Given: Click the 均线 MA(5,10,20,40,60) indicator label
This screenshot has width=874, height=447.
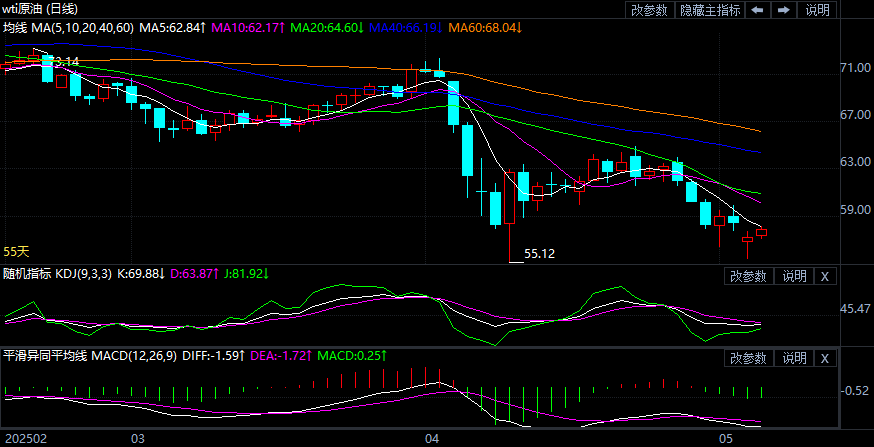Looking at the screenshot, I should pos(68,27).
